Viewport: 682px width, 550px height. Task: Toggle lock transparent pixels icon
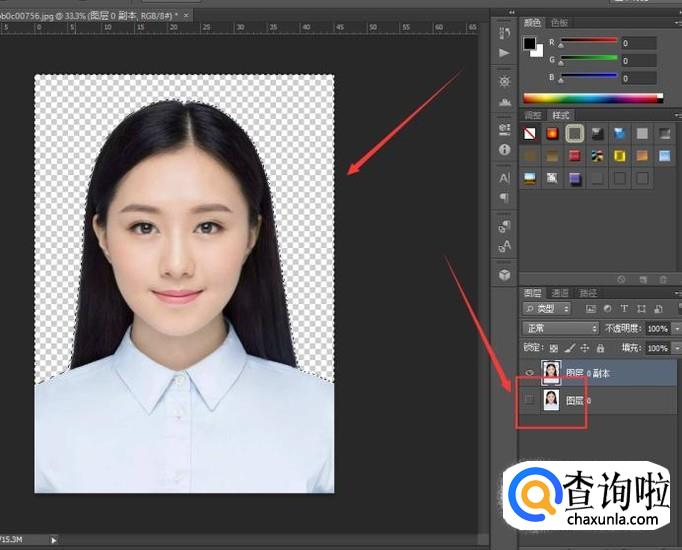554,348
